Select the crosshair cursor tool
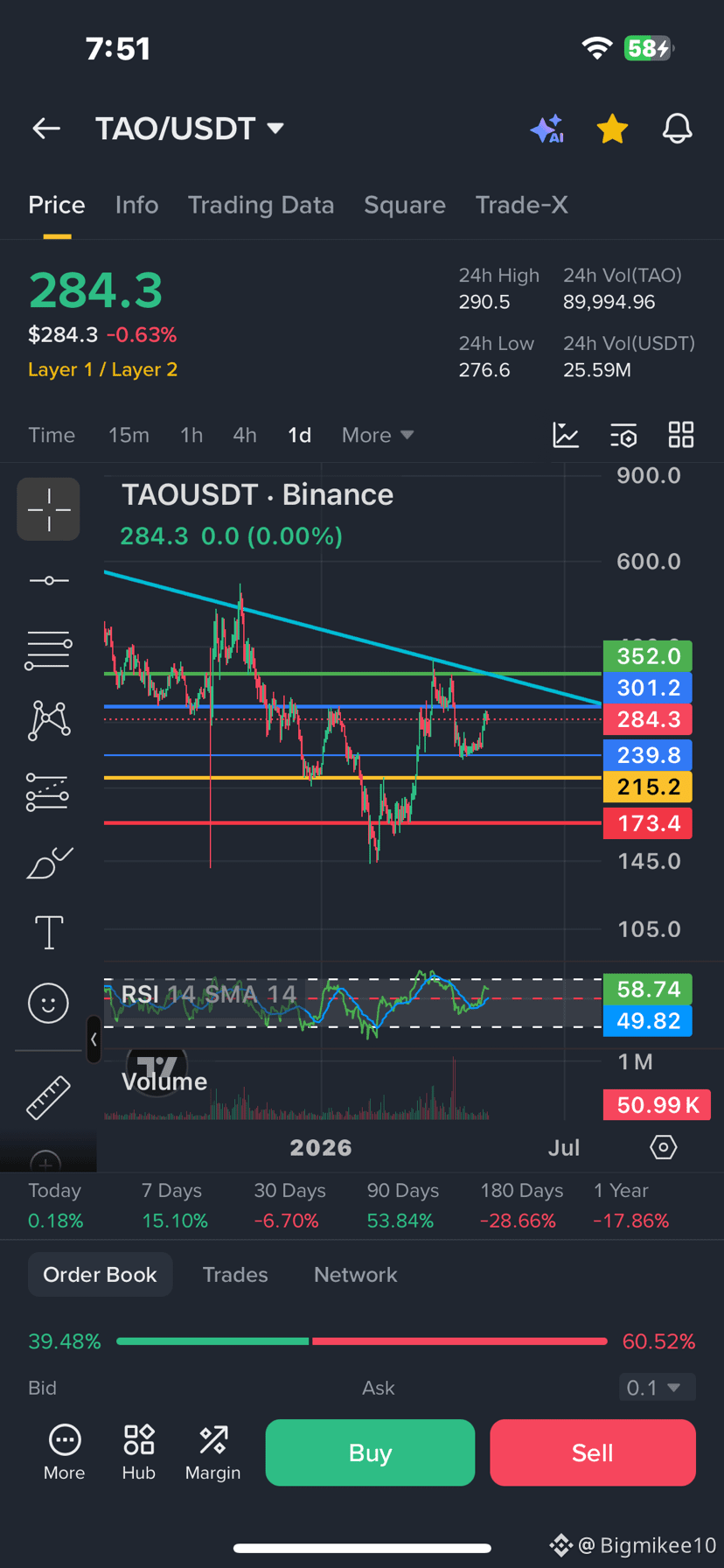Screen dimensions: 724x1568 coord(49,509)
